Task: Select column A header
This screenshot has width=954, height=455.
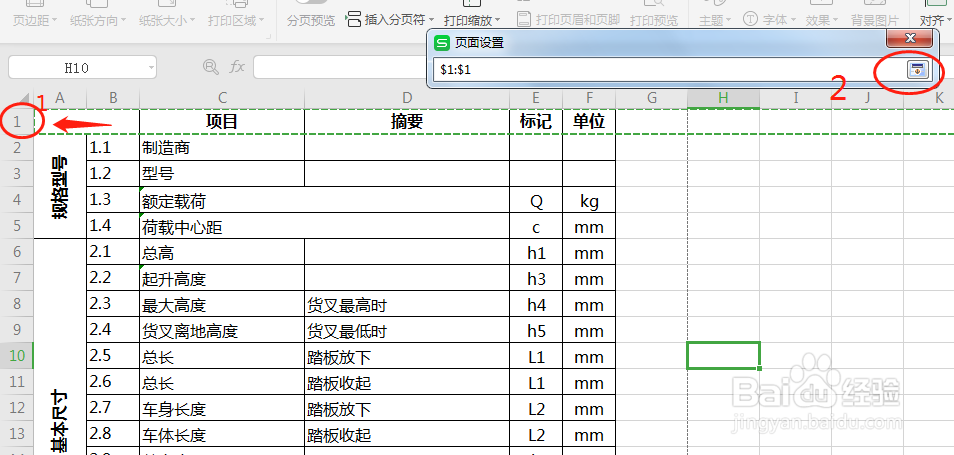Action: point(60,97)
